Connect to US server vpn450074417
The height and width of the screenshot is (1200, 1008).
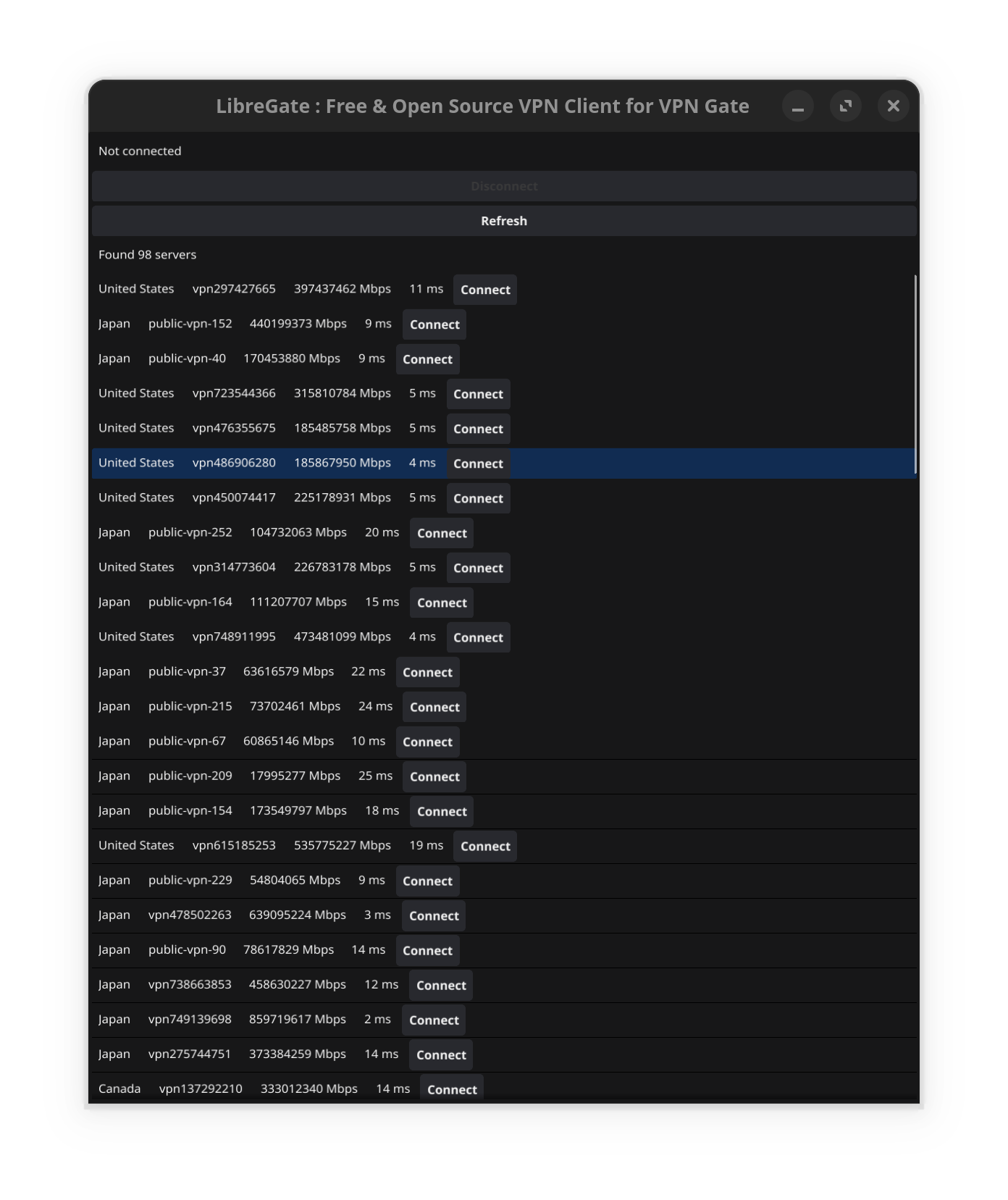[x=478, y=498]
